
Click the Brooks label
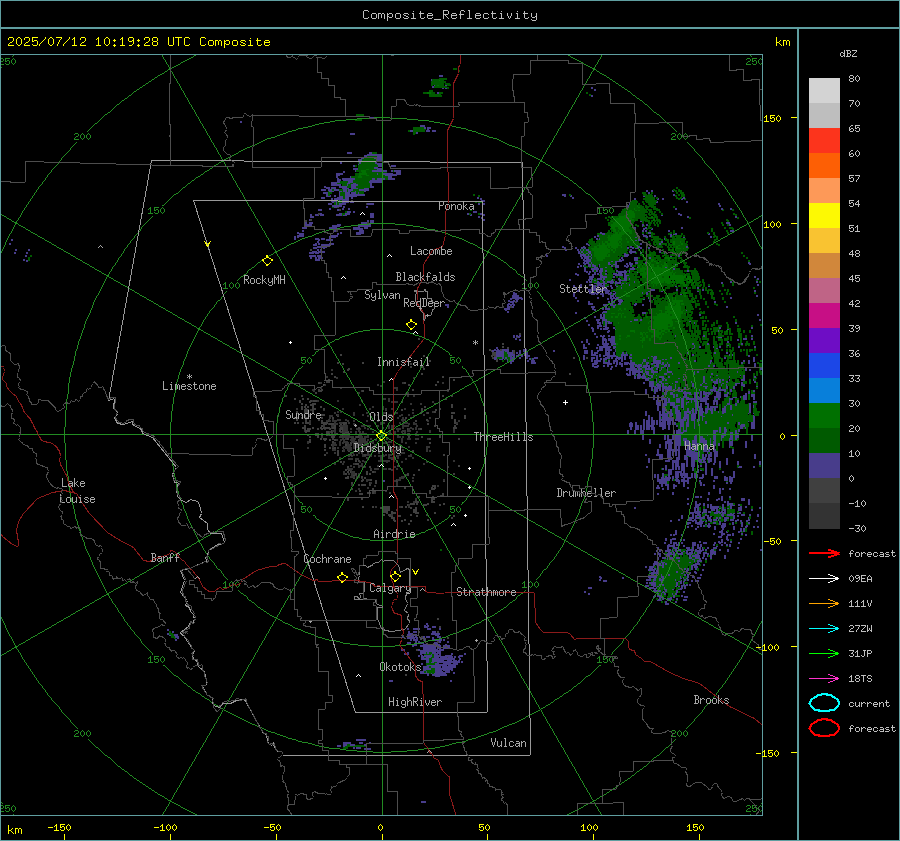711,700
